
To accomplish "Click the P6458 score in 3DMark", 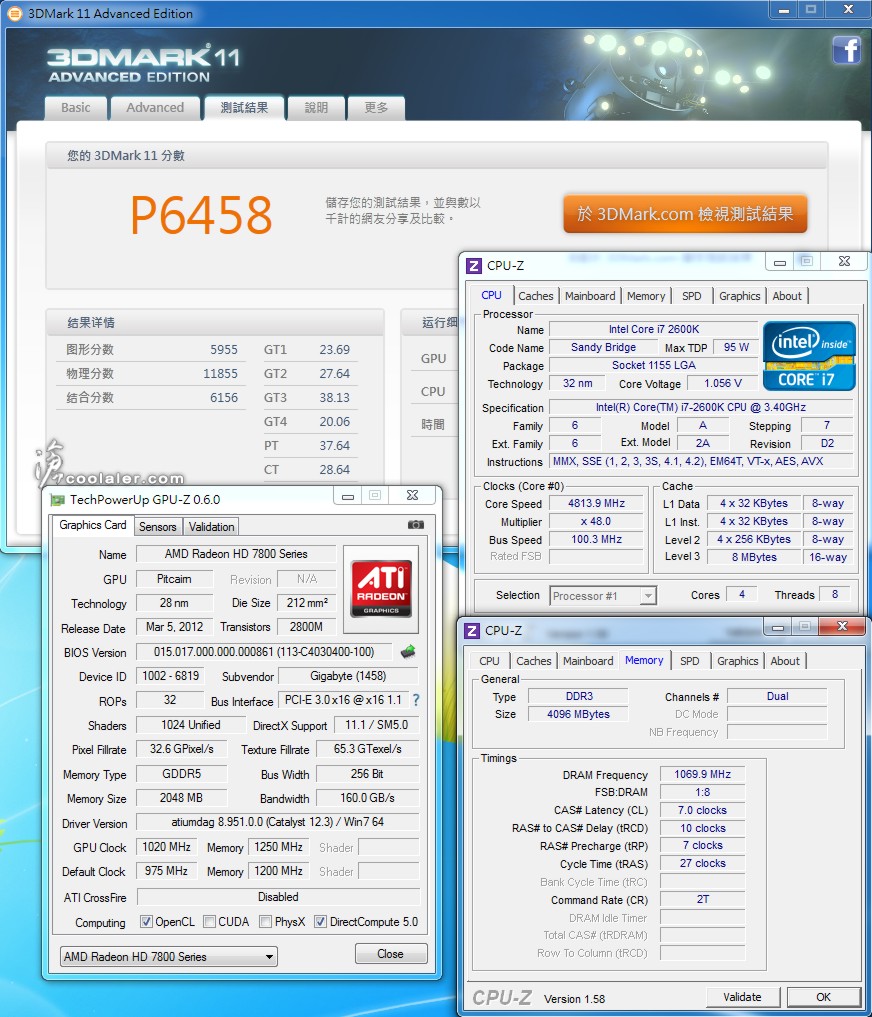I will pos(202,215).
